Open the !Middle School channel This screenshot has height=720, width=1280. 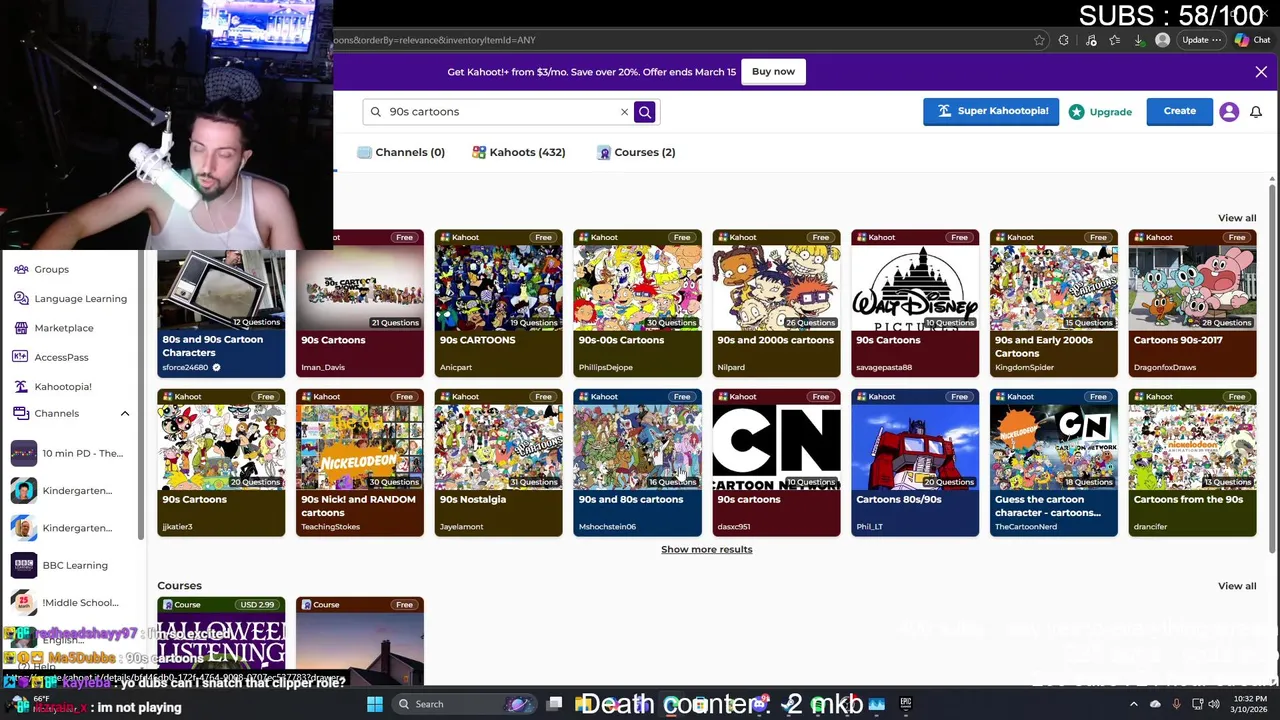[65, 602]
